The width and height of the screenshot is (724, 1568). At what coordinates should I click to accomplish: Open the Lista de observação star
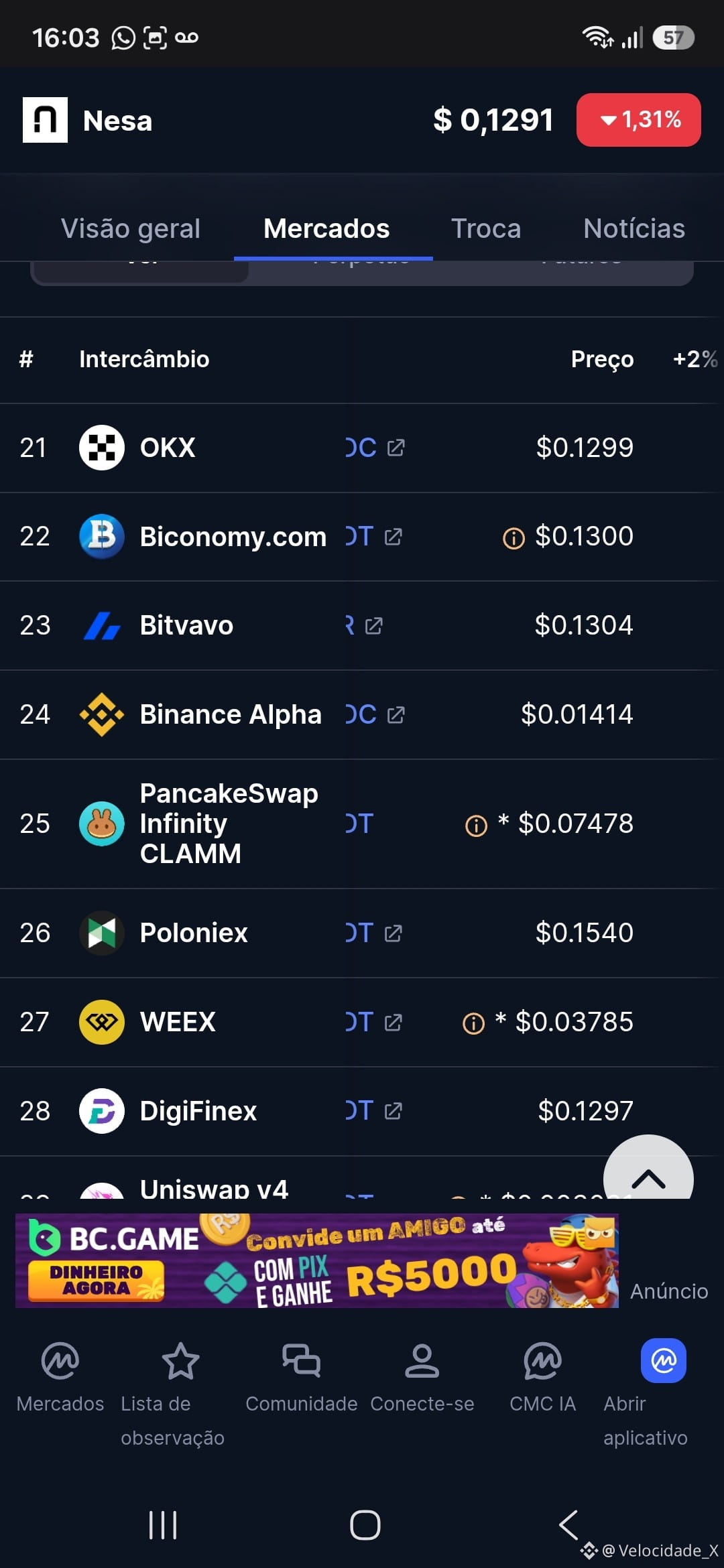[x=180, y=1361]
